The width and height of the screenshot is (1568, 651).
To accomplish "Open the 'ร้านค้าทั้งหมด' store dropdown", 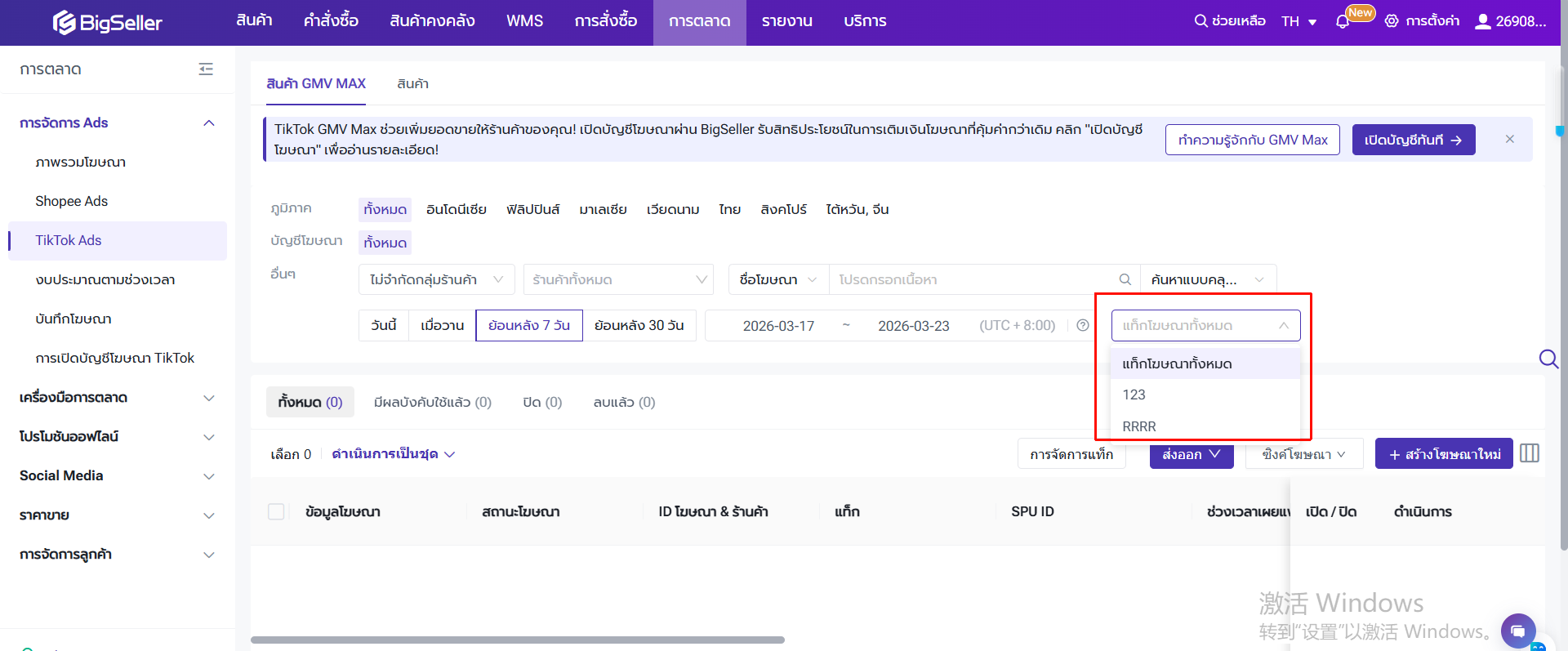I will (618, 279).
